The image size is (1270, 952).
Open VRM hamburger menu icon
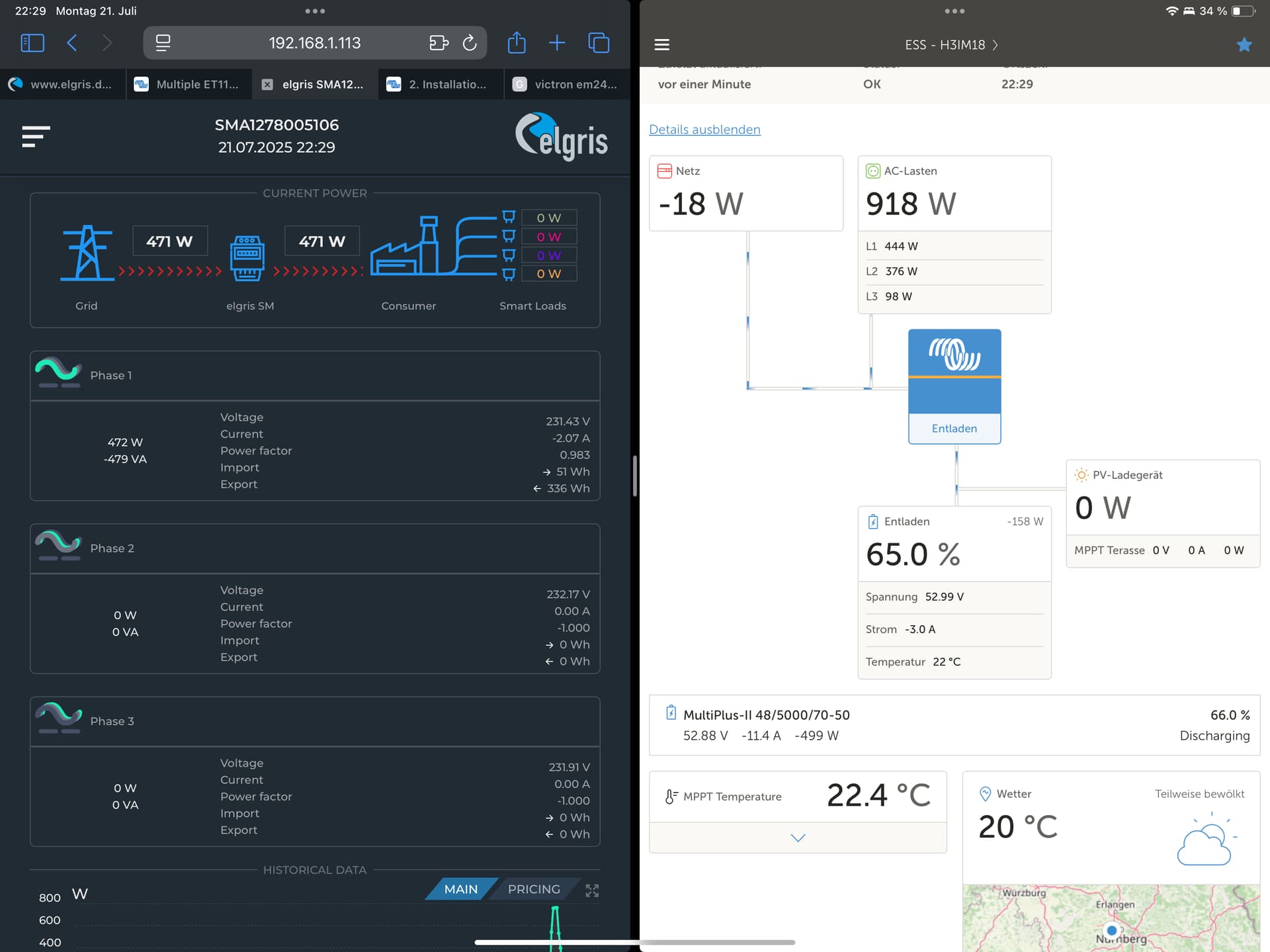tap(662, 45)
